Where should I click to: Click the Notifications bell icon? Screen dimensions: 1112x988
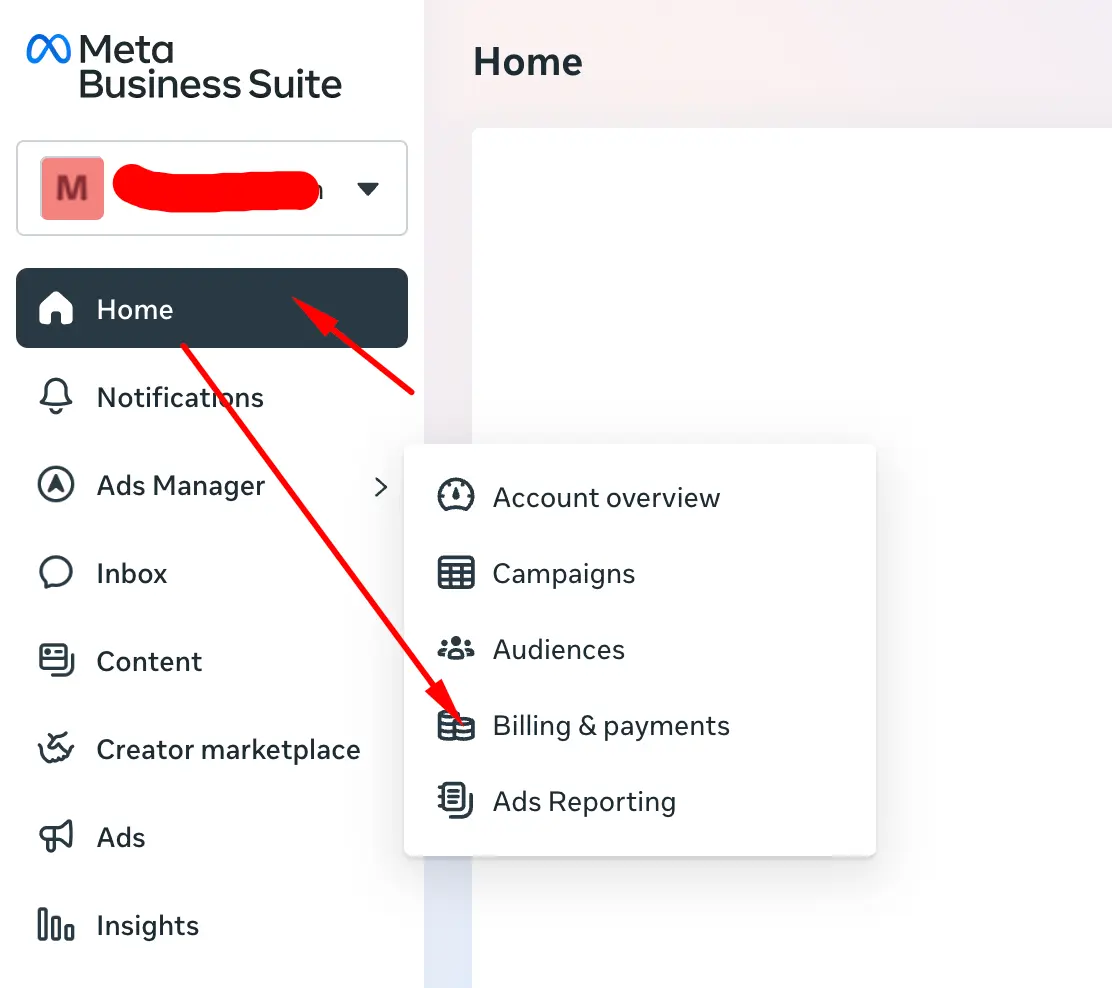(x=56, y=396)
